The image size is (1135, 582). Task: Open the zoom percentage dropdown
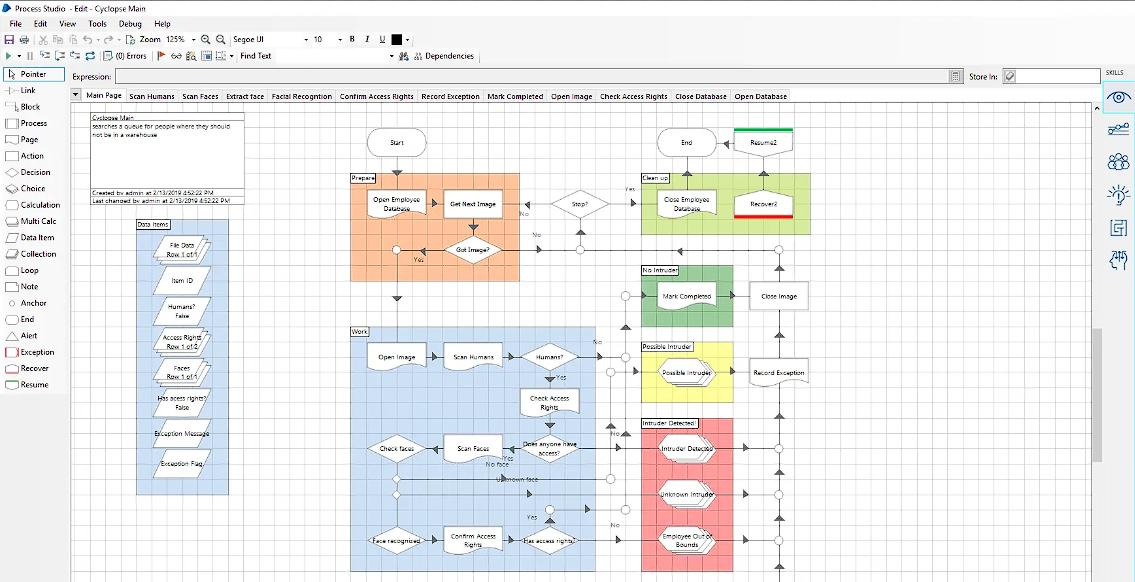click(193, 40)
